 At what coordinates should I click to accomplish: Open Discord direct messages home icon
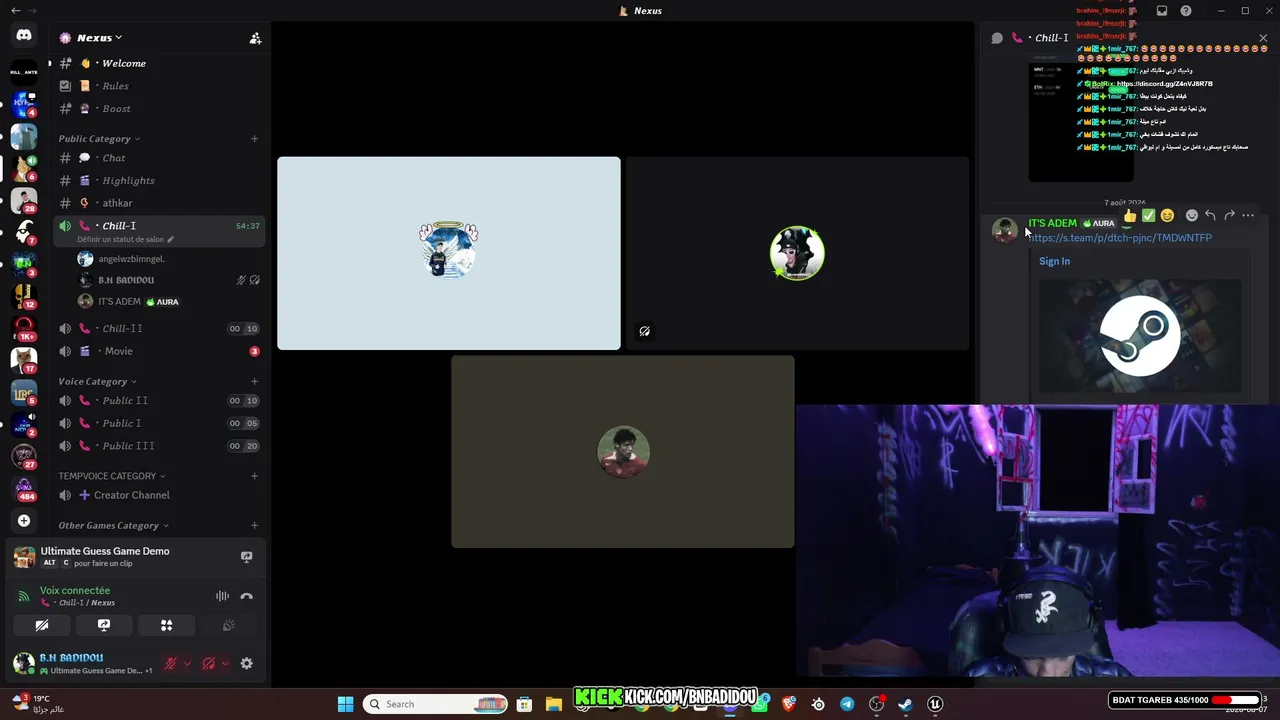coord(24,35)
